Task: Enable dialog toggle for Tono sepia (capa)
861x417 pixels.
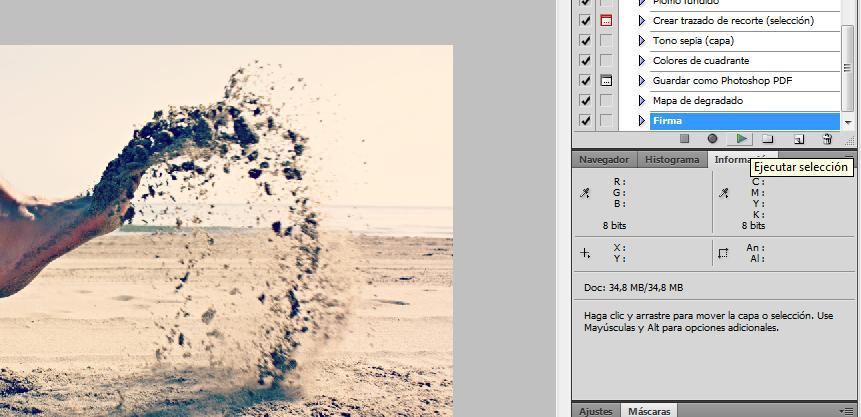Action: point(606,40)
